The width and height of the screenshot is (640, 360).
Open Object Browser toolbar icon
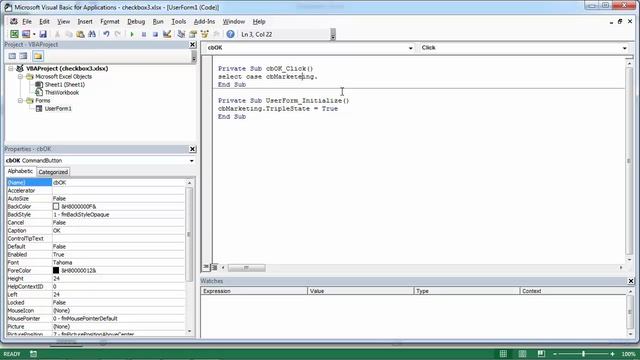pyautogui.click(x=204, y=34)
